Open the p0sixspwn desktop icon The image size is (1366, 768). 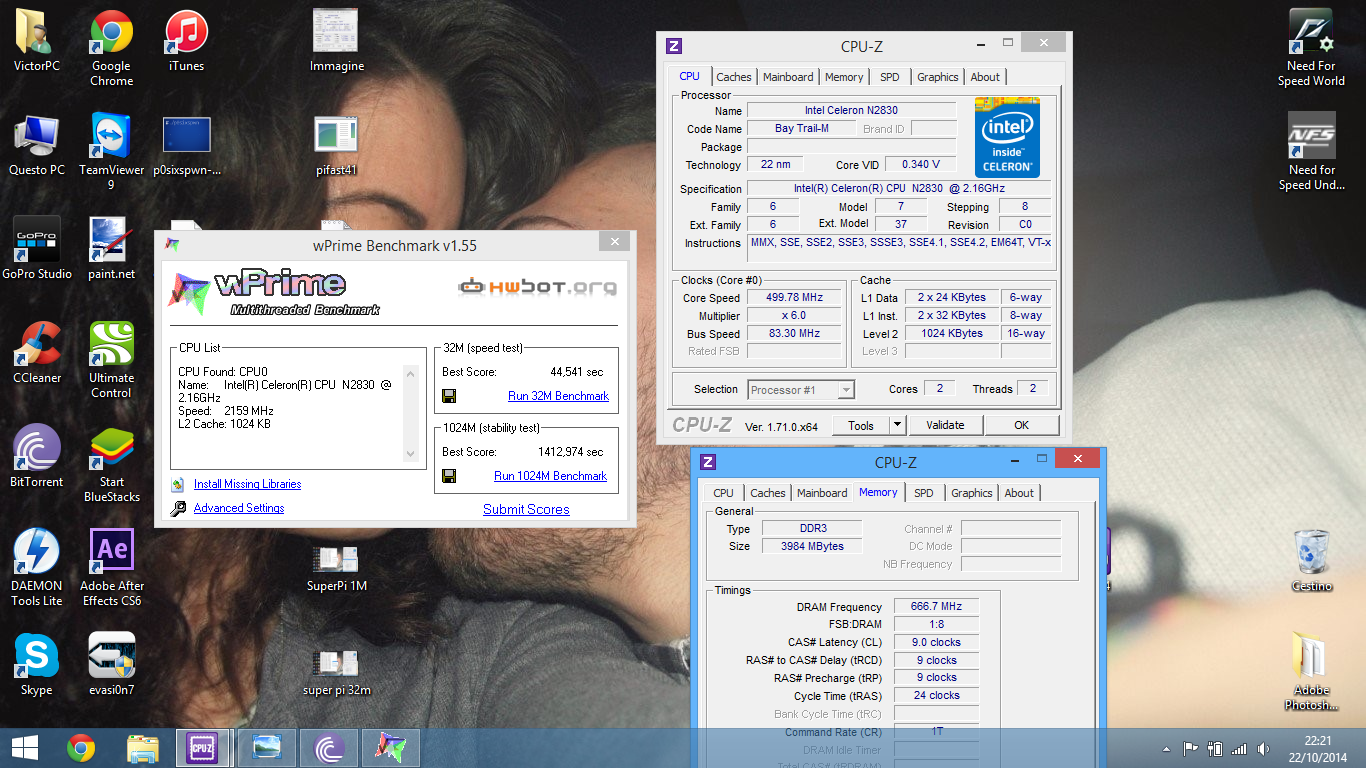coord(186,144)
